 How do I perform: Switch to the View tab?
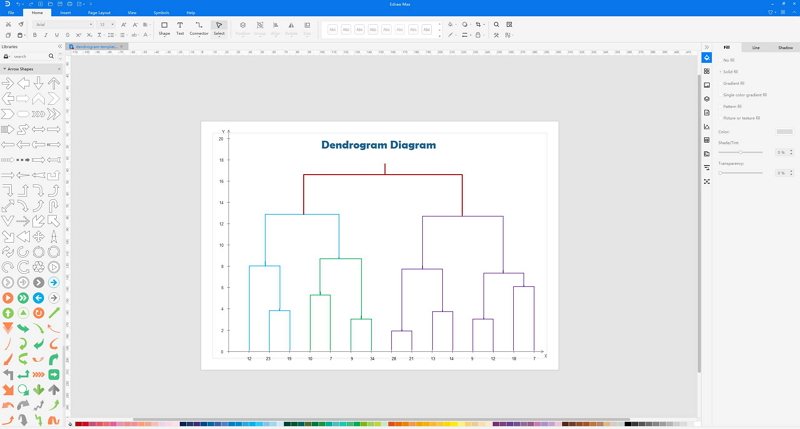pos(132,12)
